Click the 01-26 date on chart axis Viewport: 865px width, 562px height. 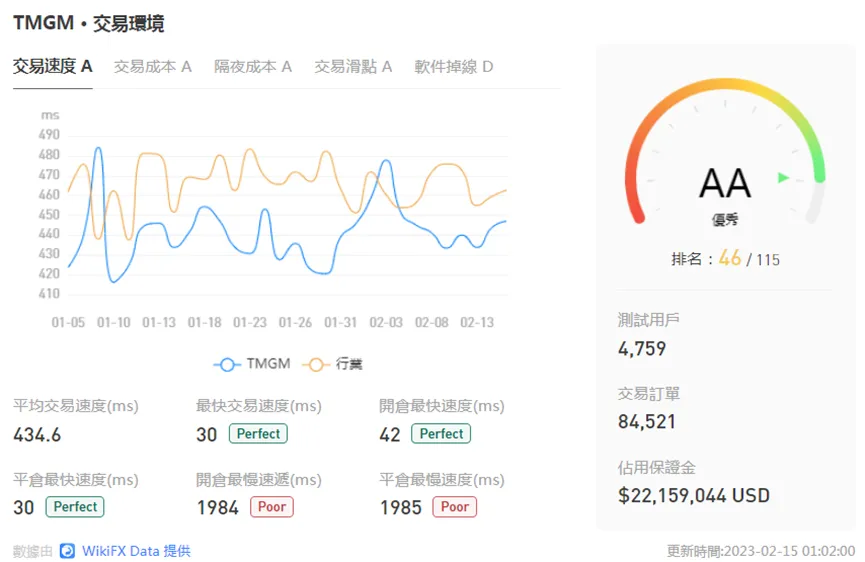(295, 322)
